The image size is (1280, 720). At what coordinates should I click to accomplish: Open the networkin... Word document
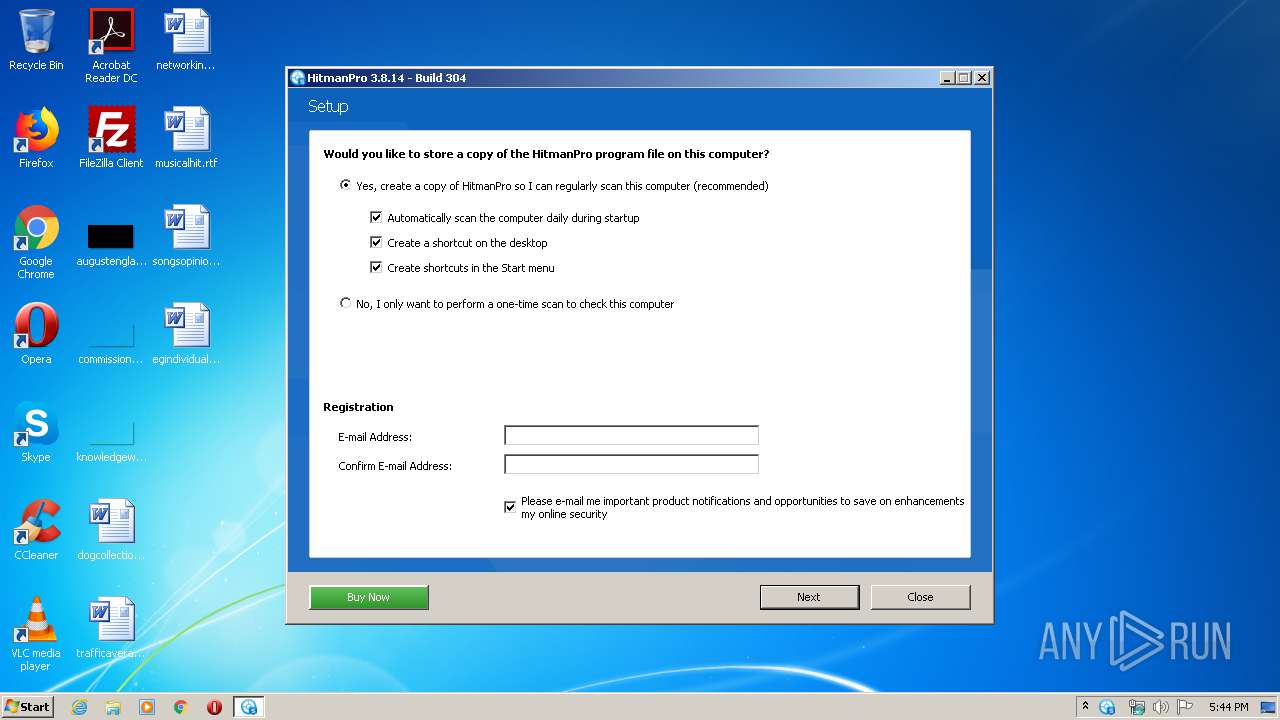(x=186, y=40)
